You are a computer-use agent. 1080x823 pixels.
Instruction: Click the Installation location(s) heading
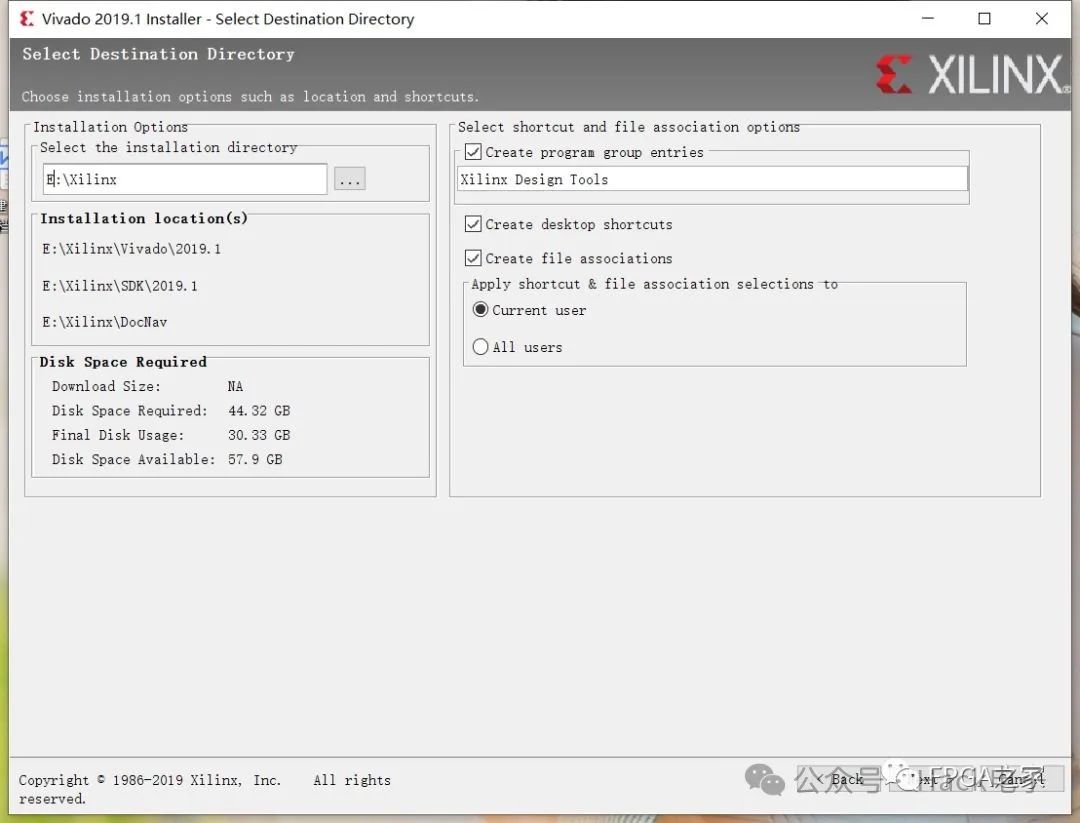[144, 218]
